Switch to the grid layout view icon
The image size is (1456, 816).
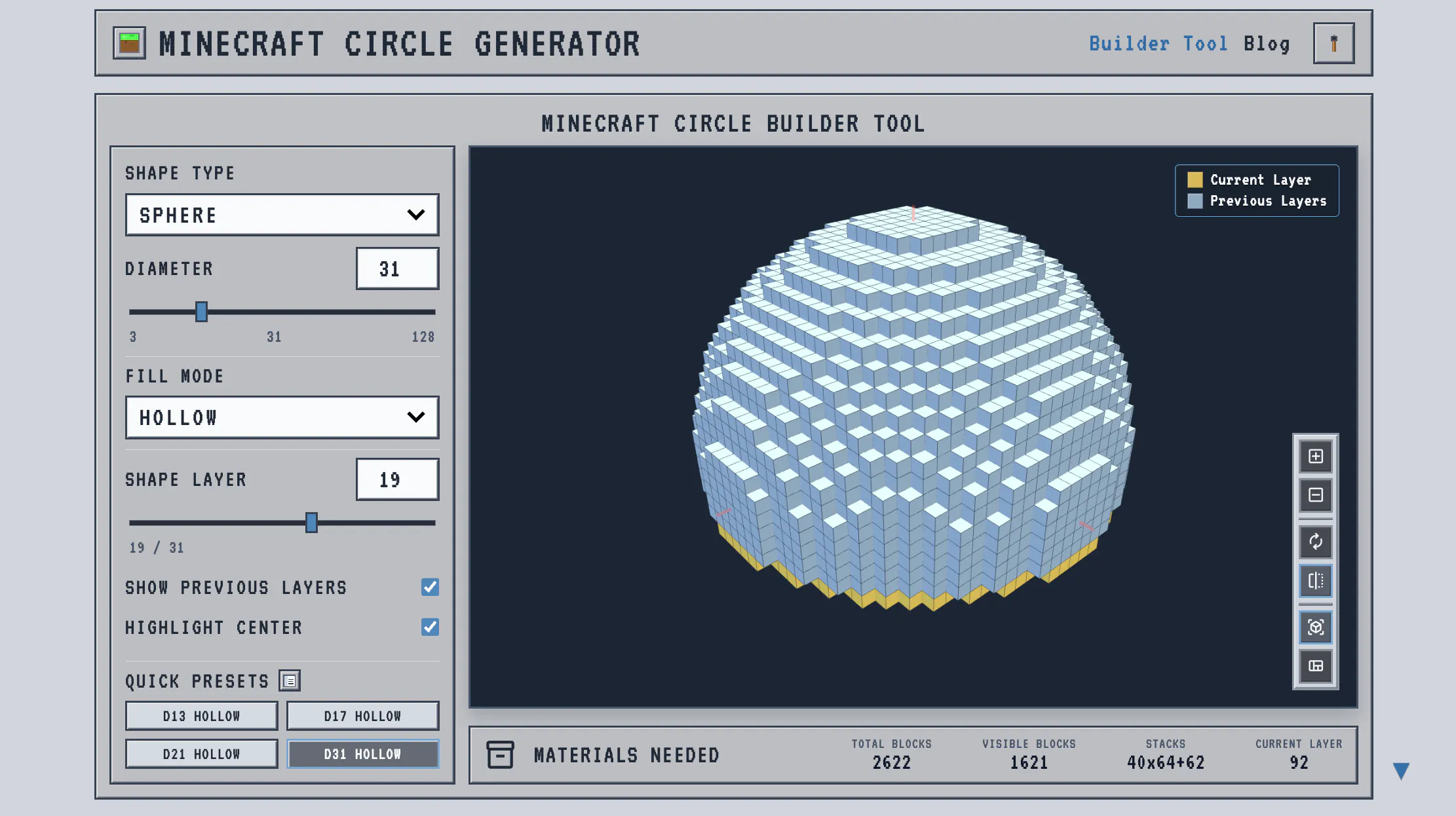(x=1315, y=666)
